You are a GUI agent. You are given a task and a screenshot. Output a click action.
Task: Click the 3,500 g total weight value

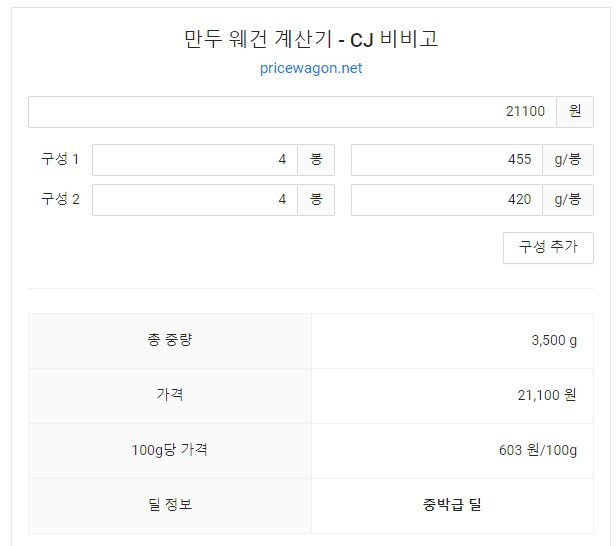click(x=554, y=340)
